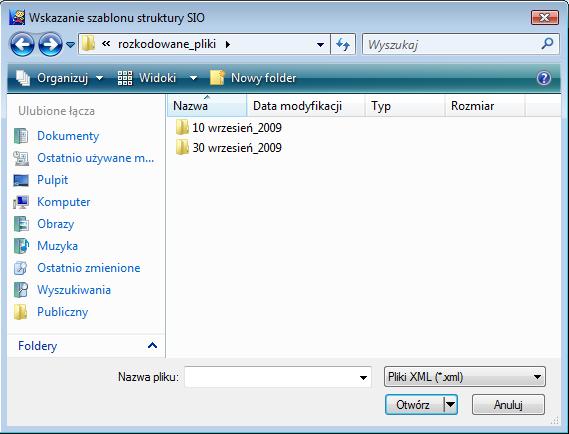
Task: Go back with the Back arrow button
Action: (x=22, y=44)
